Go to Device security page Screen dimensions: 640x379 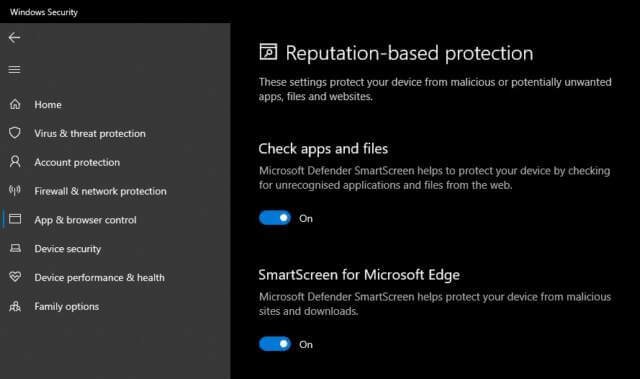[x=67, y=249]
